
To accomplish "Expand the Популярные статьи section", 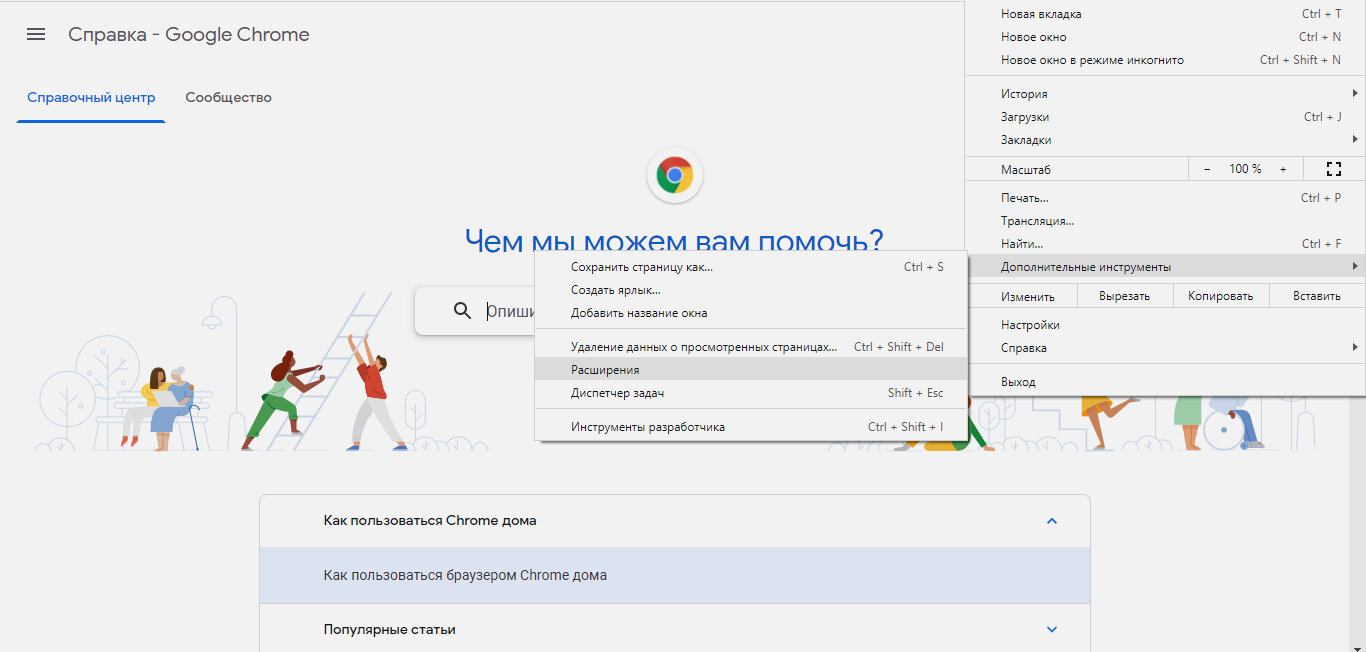I will pos(1051,630).
